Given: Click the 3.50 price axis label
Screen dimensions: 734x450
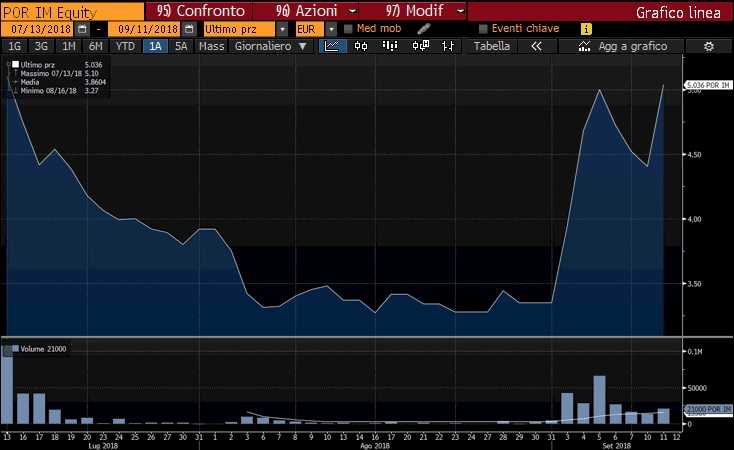Looking at the screenshot, I should 694,284.
